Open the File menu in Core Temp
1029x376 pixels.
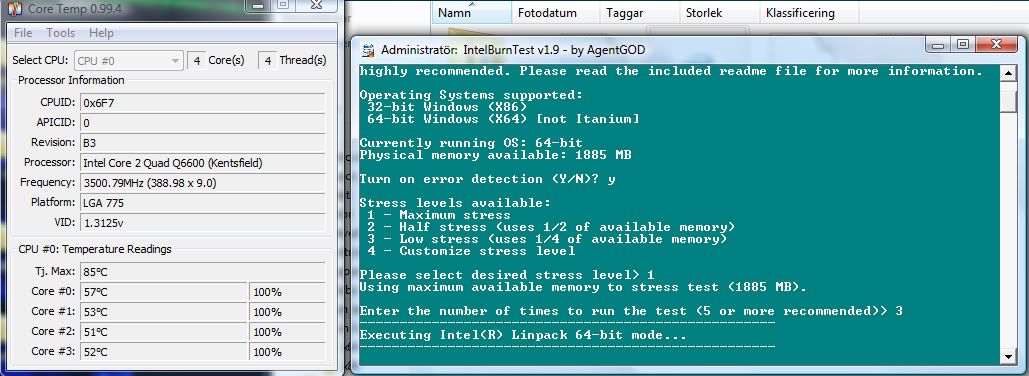pos(23,33)
